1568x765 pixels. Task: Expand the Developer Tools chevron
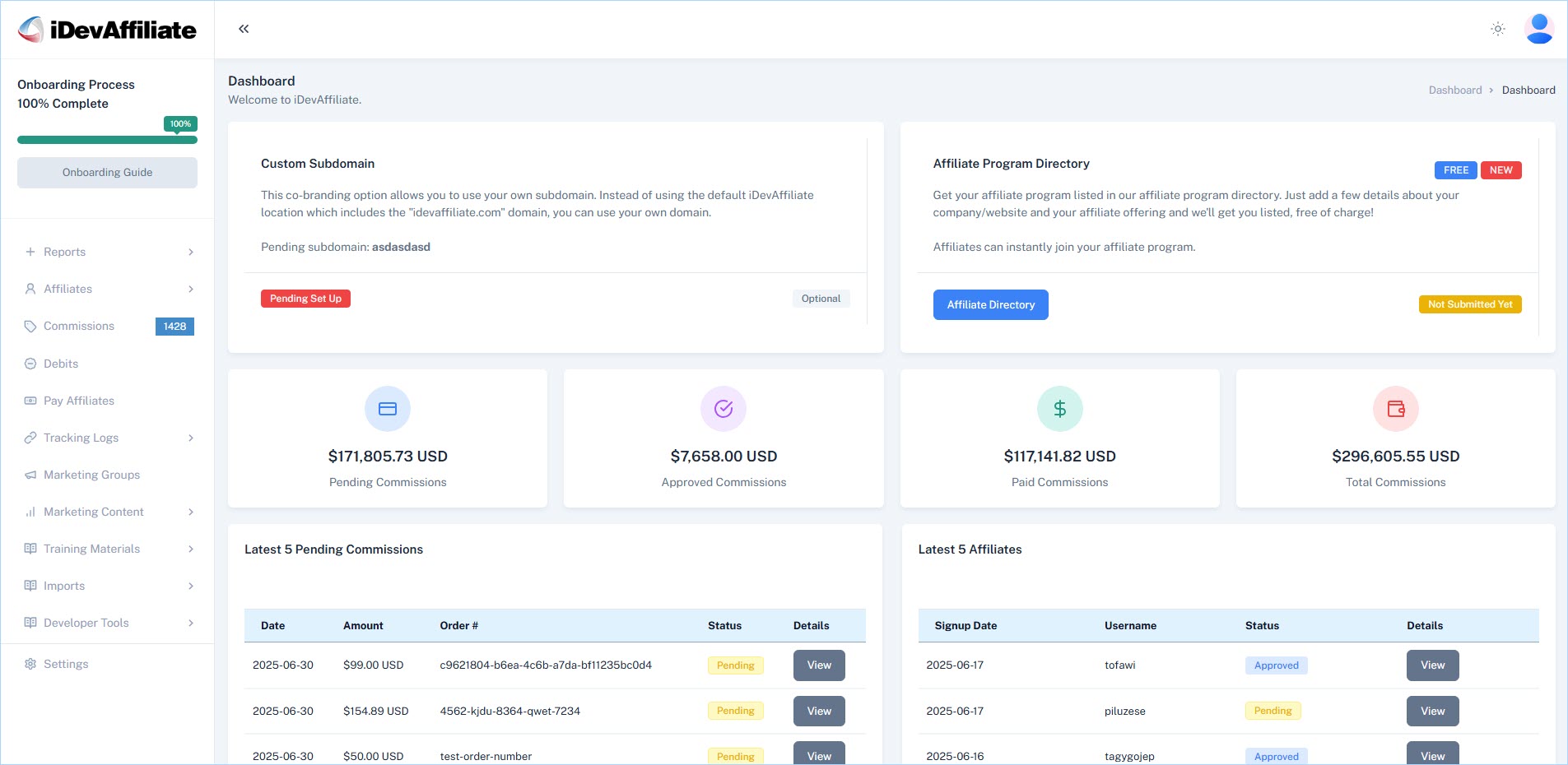(191, 623)
